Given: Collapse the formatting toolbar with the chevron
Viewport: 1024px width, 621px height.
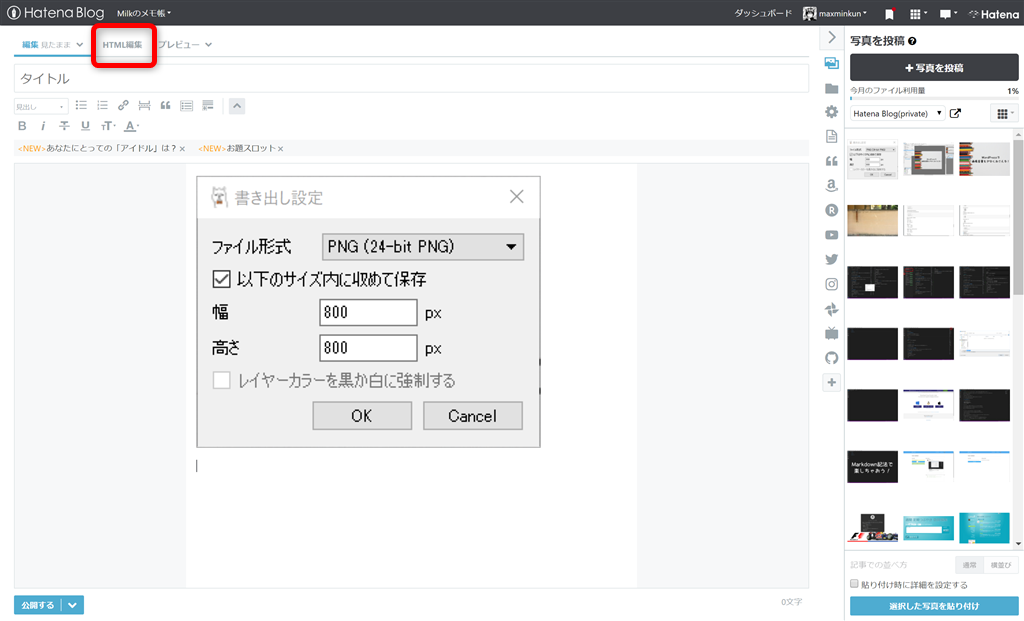Looking at the screenshot, I should (x=237, y=106).
